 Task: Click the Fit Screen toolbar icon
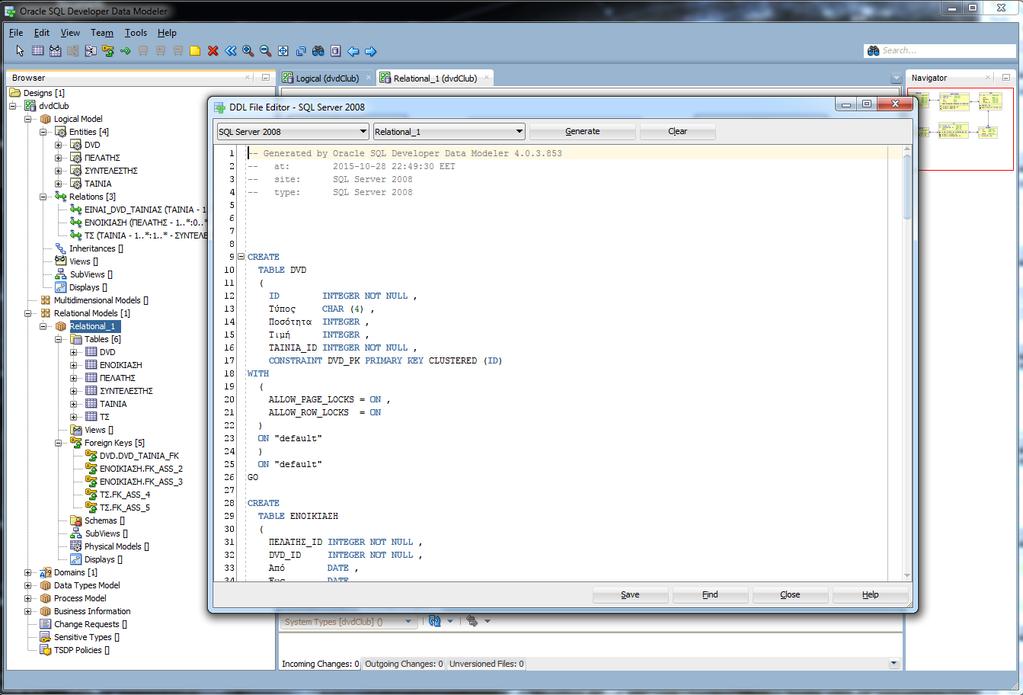[x=283, y=51]
